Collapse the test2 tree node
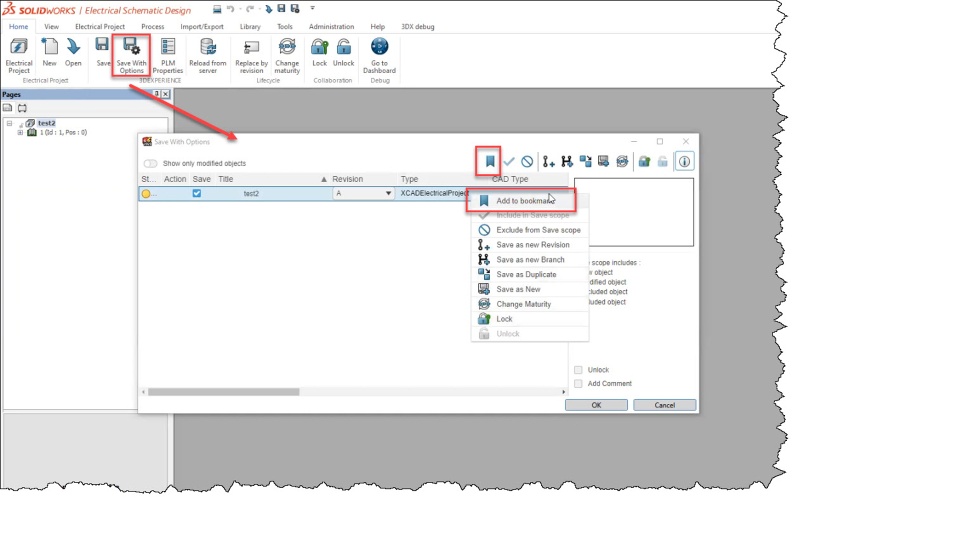960x540 pixels. pos(9,123)
